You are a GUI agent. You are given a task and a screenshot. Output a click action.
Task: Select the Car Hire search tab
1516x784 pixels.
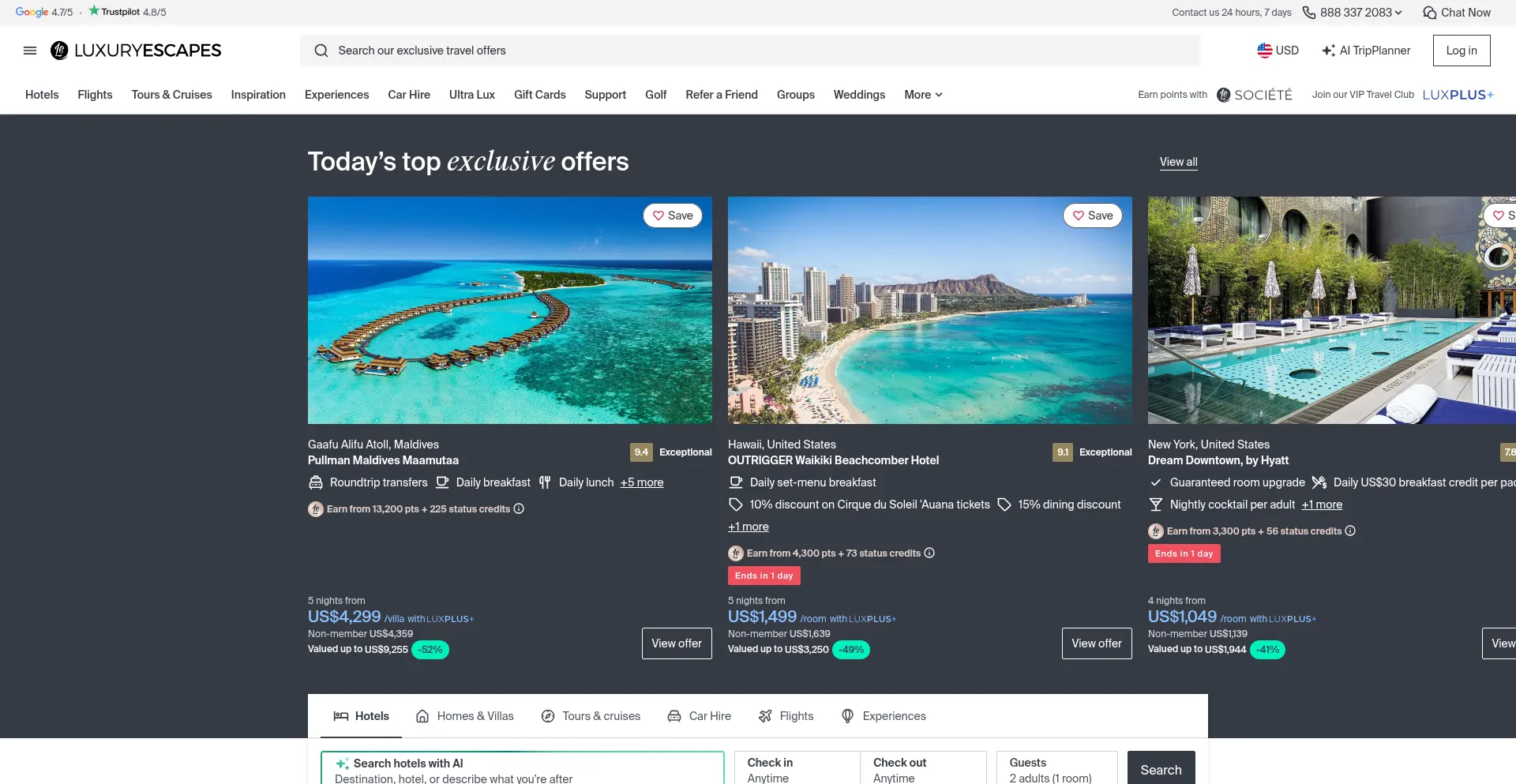click(700, 716)
